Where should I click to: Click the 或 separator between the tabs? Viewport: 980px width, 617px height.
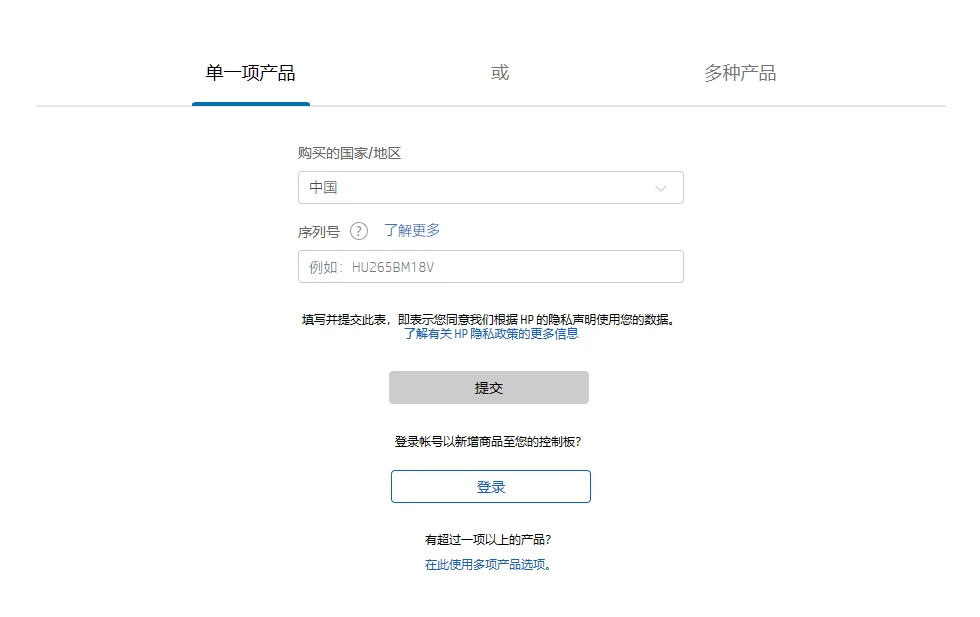click(500, 73)
